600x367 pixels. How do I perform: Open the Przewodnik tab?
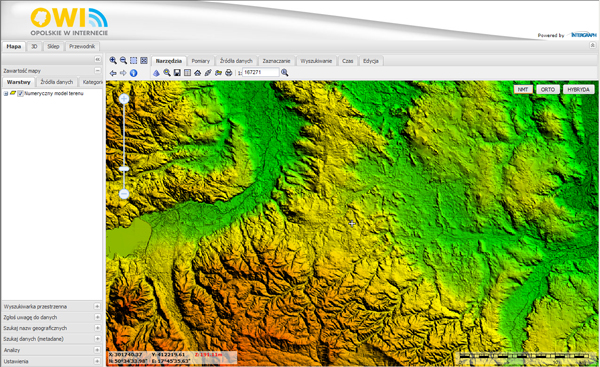82,46
